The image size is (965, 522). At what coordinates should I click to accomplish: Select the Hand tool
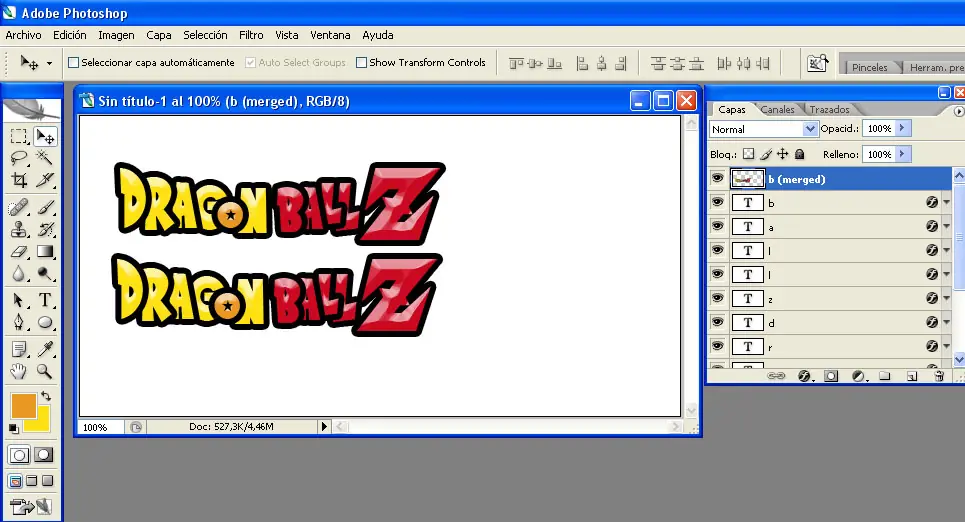coord(19,371)
